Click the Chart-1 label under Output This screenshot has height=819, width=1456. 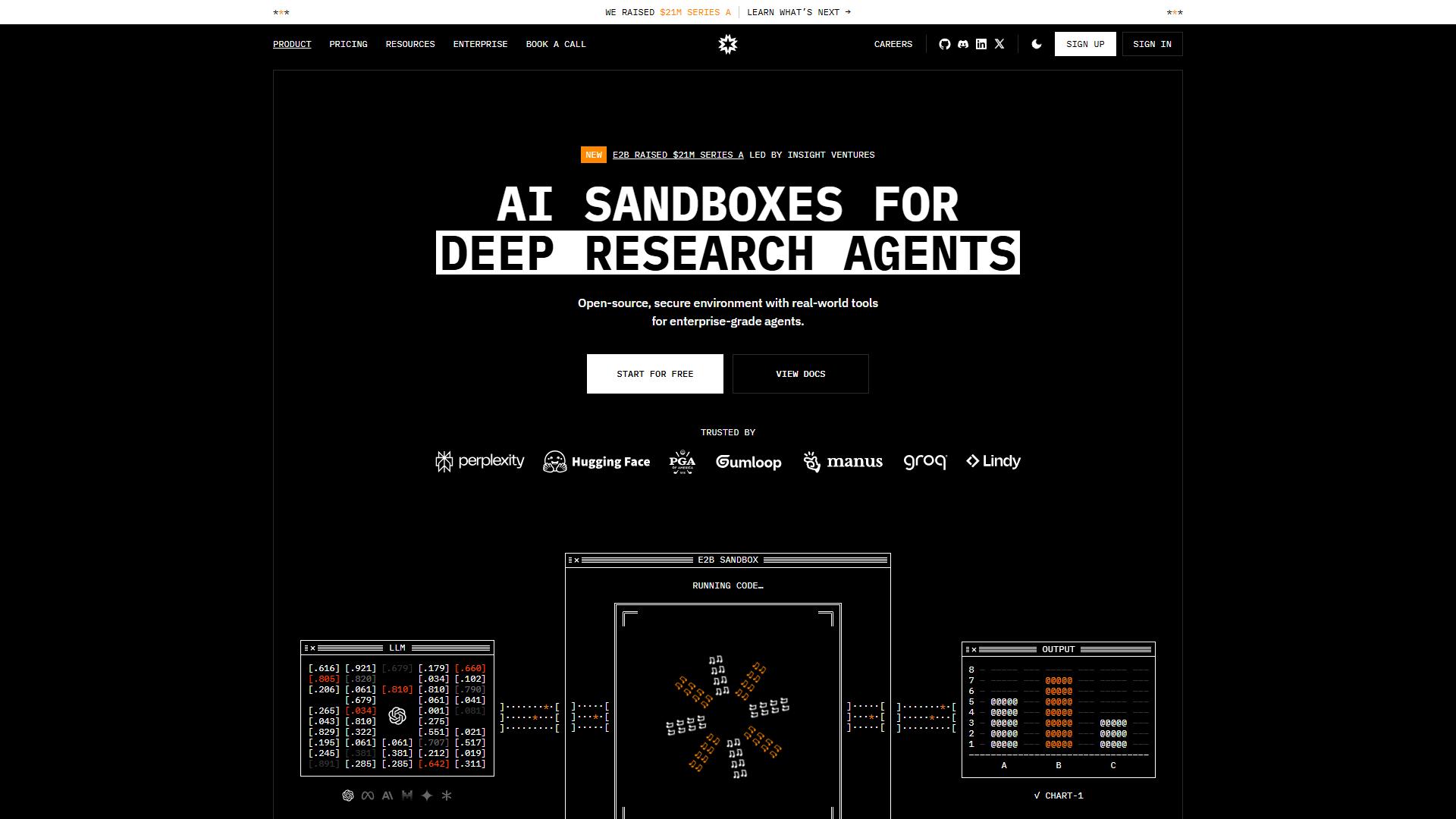1059,795
